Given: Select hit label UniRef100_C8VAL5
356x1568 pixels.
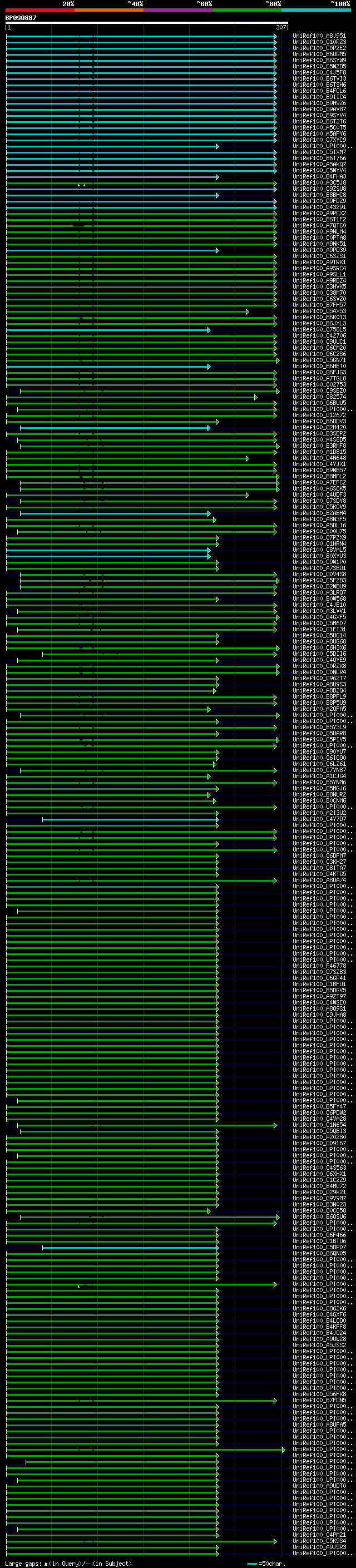Looking at the screenshot, I should click(319, 550).
